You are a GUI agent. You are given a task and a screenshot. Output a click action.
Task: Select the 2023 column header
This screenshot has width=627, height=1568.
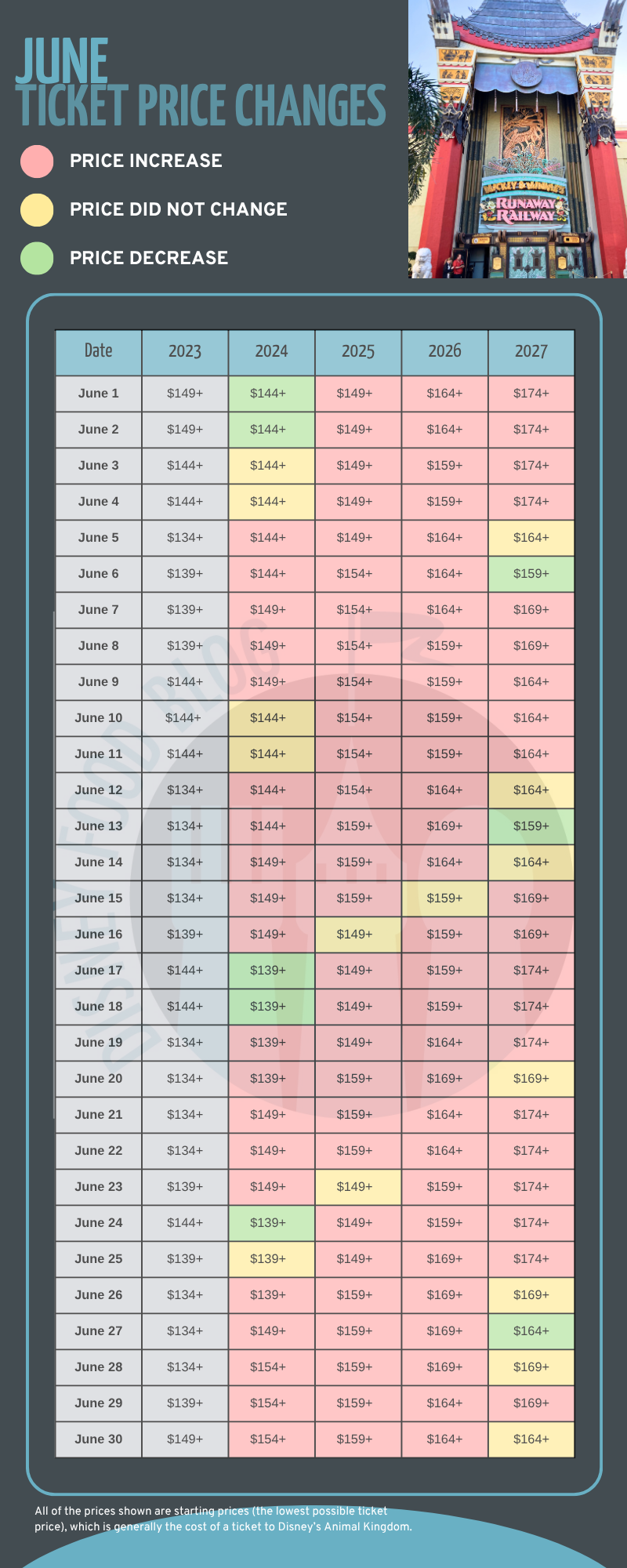tap(185, 352)
